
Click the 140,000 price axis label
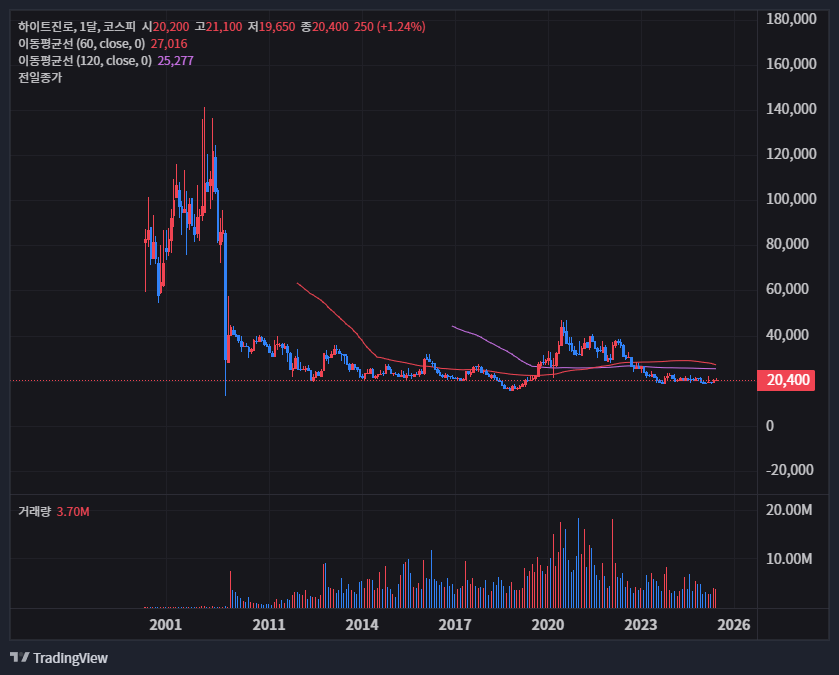point(791,109)
